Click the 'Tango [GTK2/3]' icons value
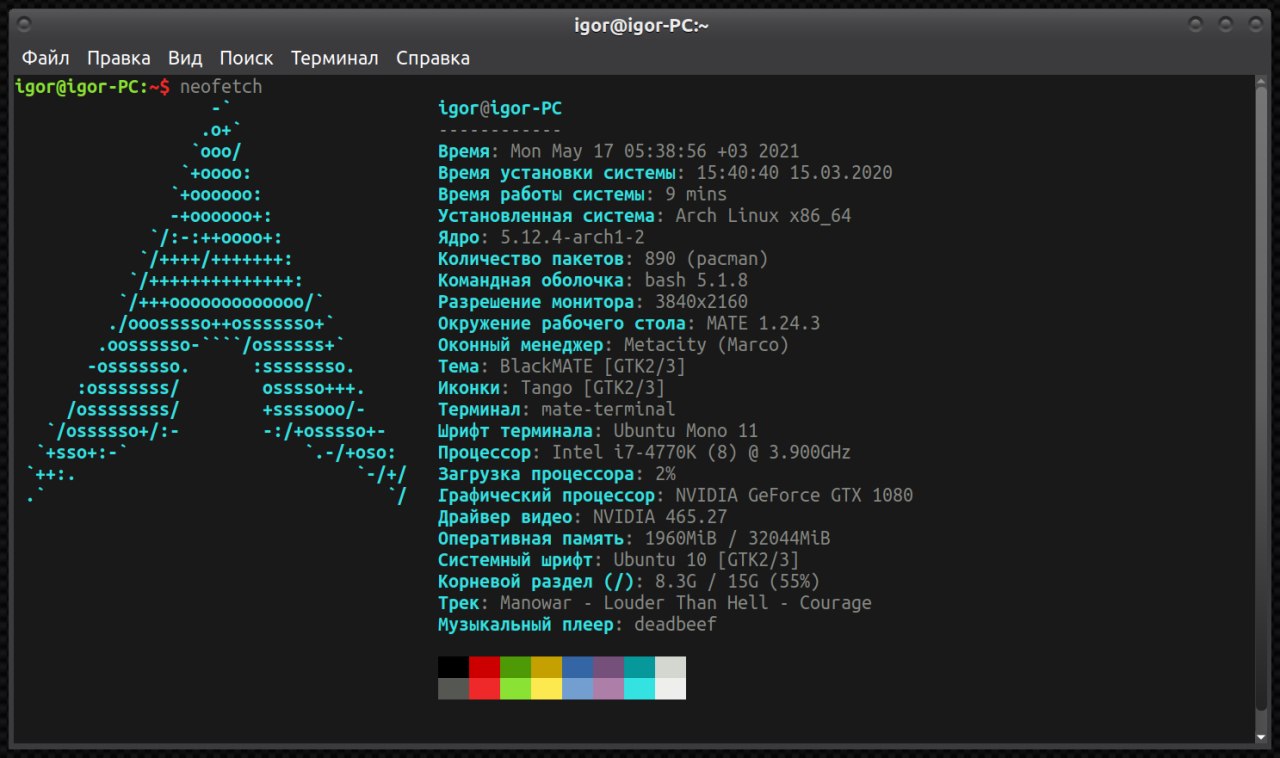This screenshot has width=1280, height=758. point(593,388)
